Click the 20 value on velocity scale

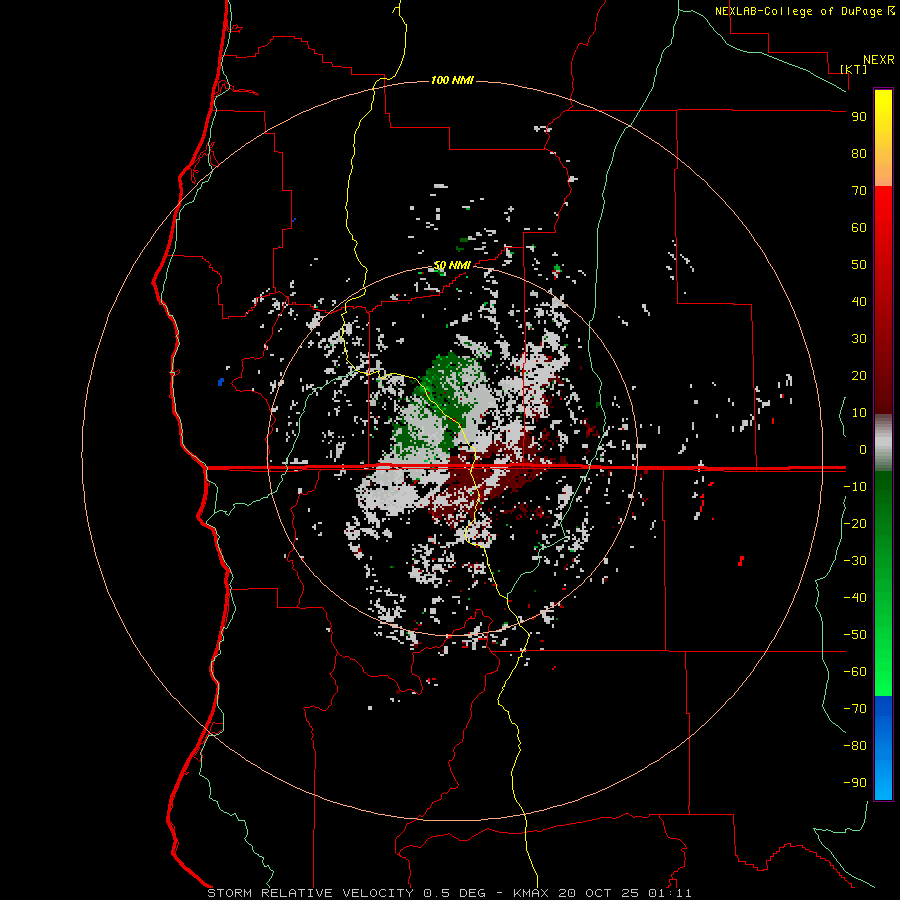coord(859,375)
